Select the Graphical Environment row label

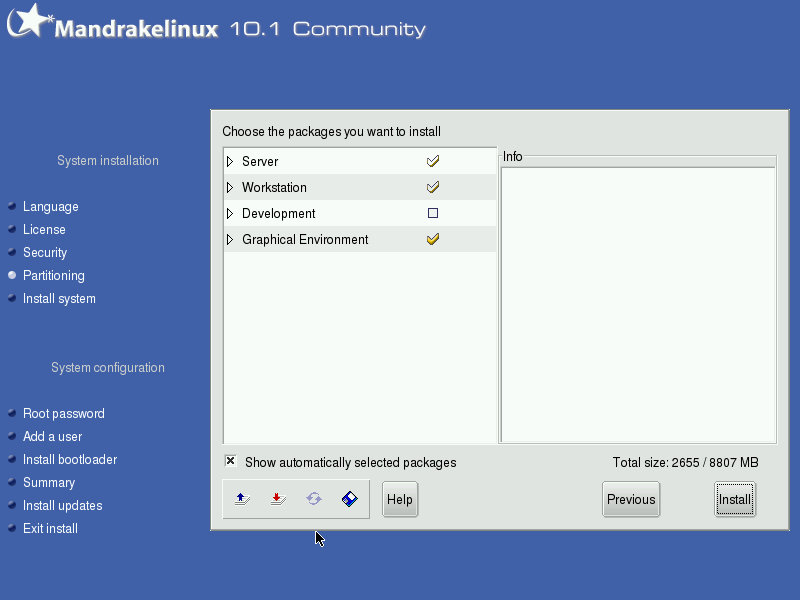305,239
